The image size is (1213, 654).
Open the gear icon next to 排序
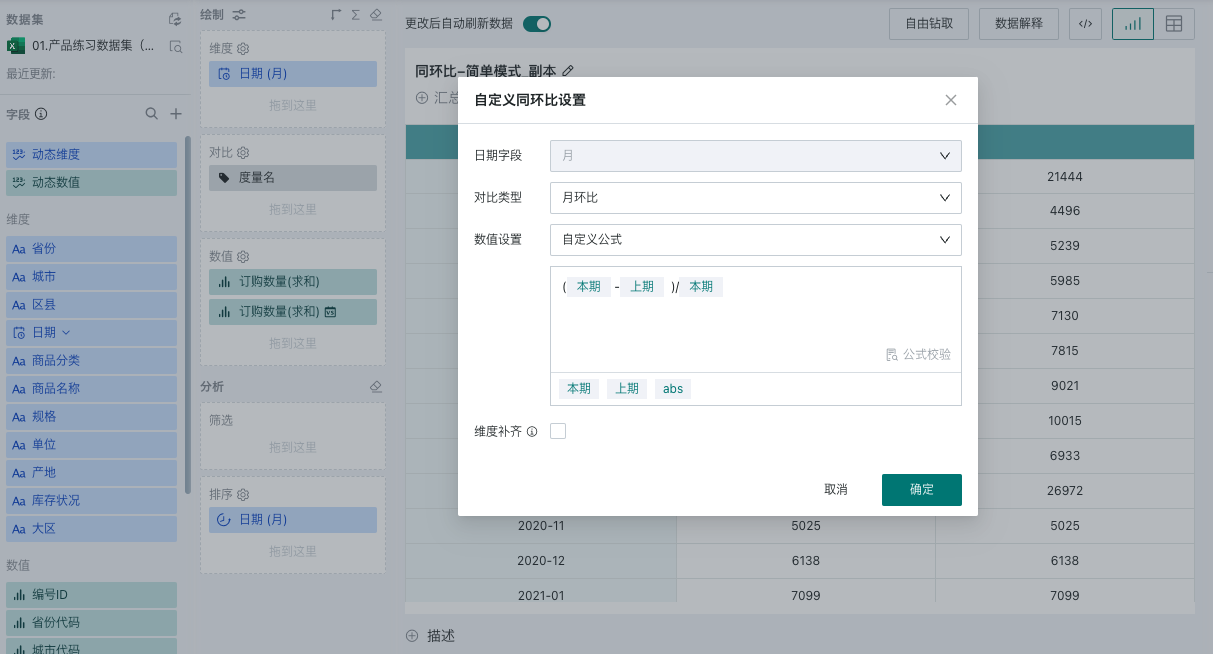tap(243, 494)
